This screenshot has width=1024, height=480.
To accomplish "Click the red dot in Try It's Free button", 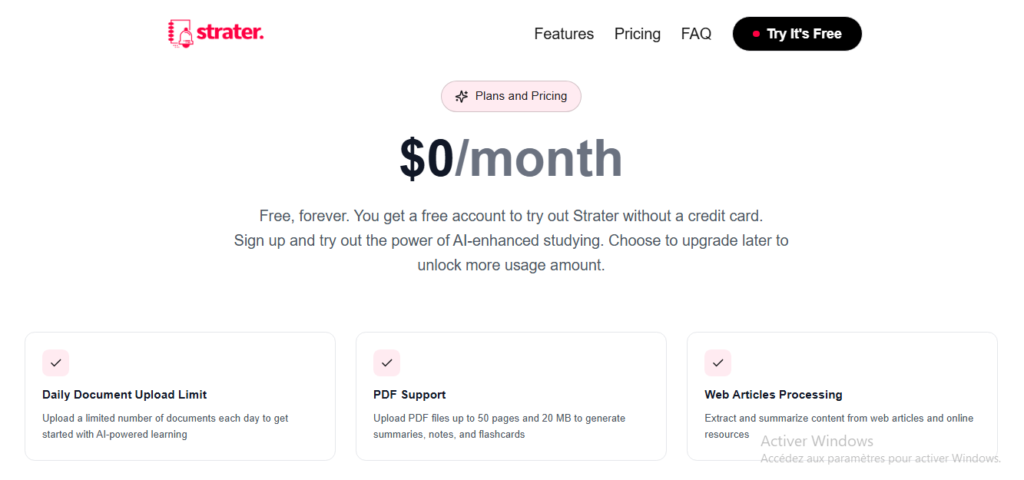I will point(756,34).
